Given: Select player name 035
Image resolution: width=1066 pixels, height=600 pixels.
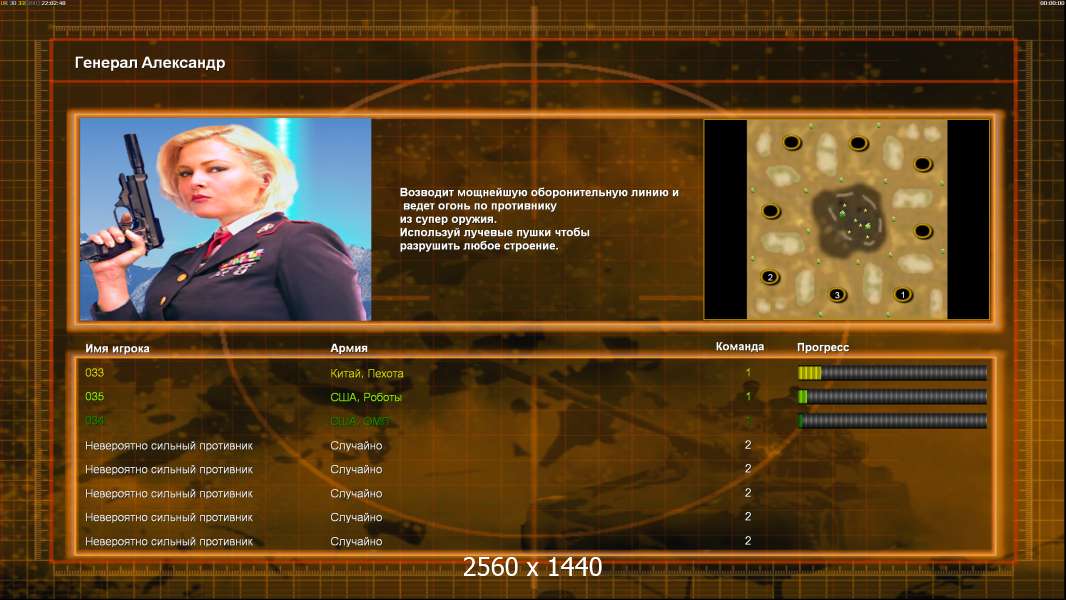Looking at the screenshot, I should [x=94, y=396].
